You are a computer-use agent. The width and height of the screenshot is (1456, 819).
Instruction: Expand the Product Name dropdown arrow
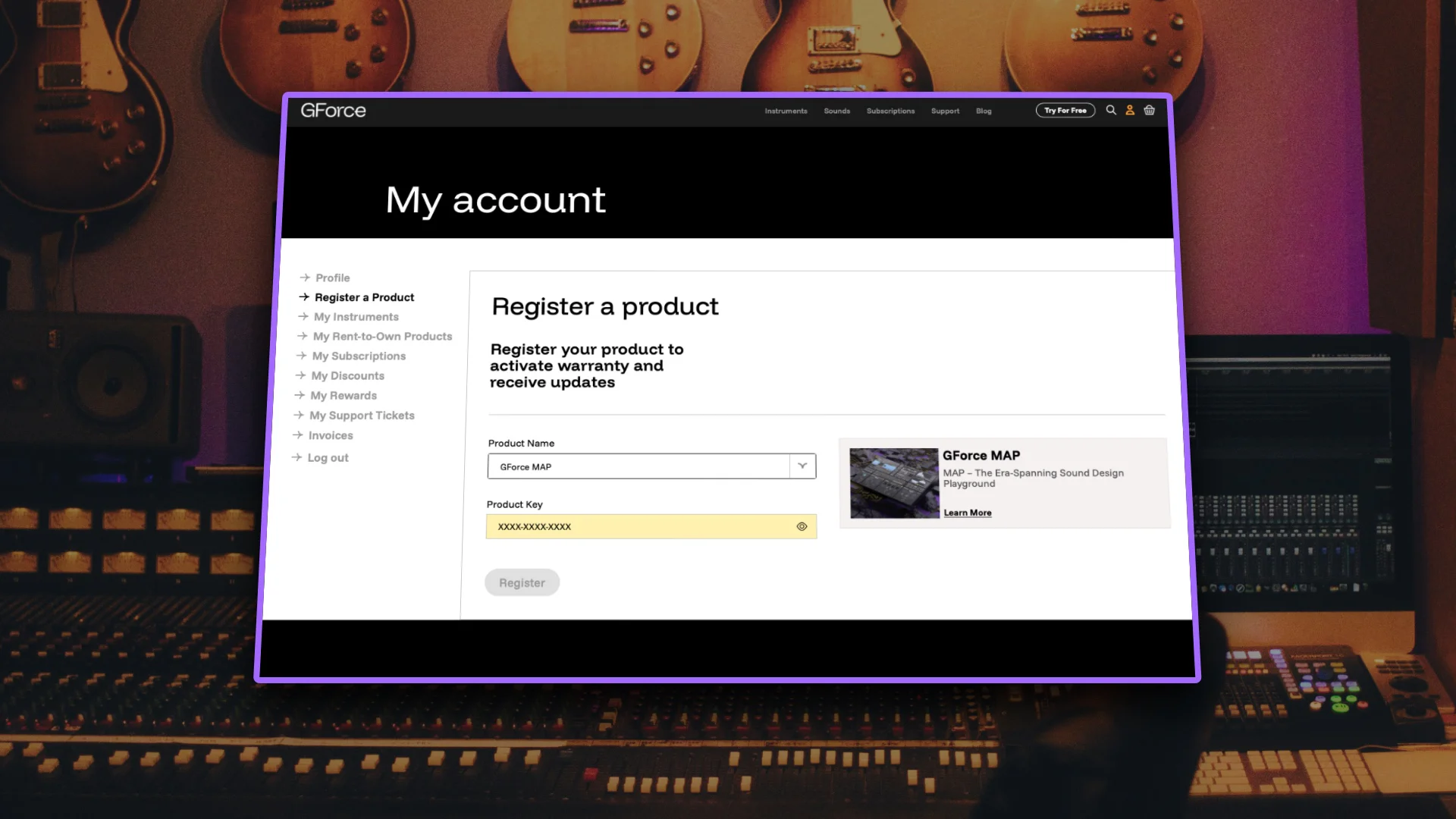tap(802, 466)
